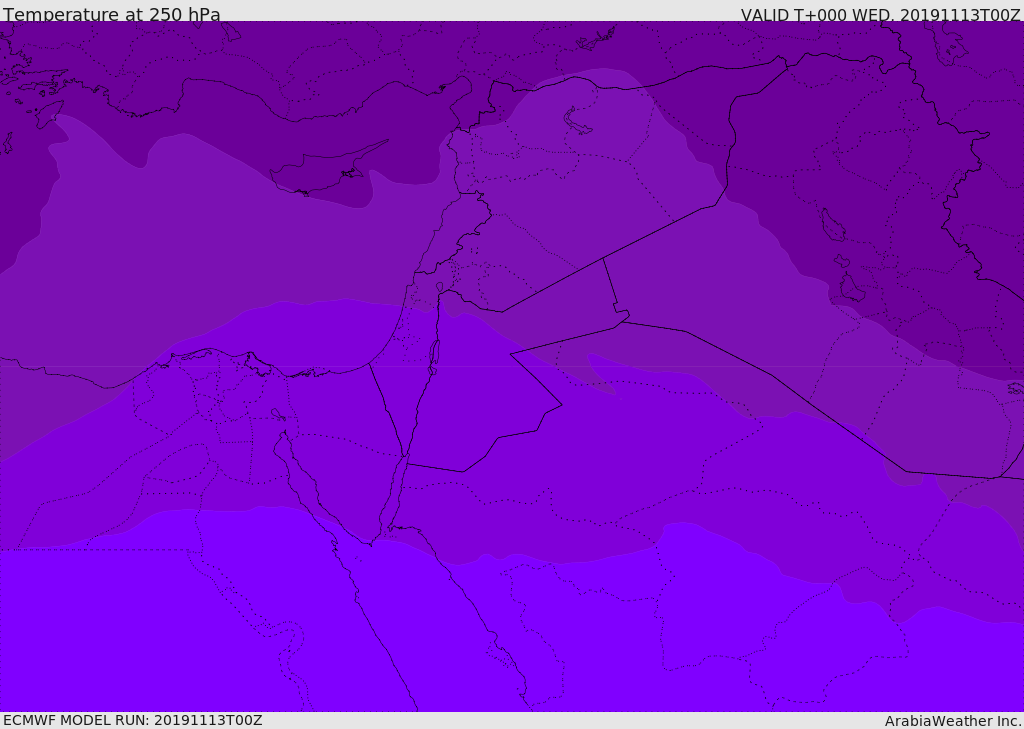Pick the brightest violet area at bottom
Viewport: 1024px width, 729px height.
(x=150, y=630)
